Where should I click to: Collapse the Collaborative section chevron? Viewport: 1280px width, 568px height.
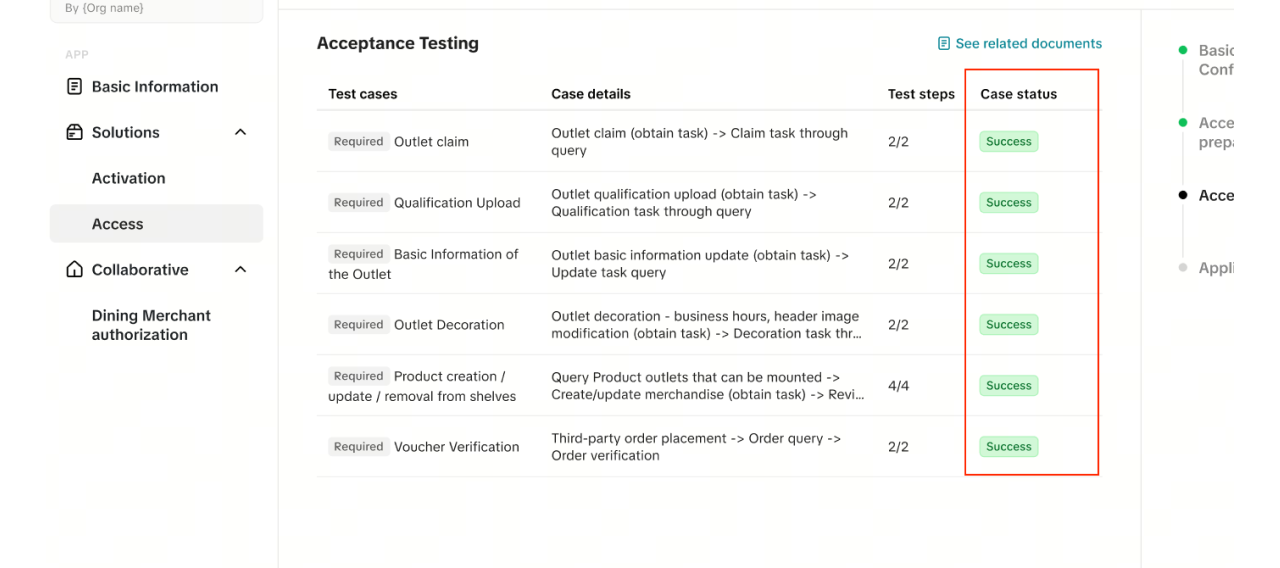240,270
